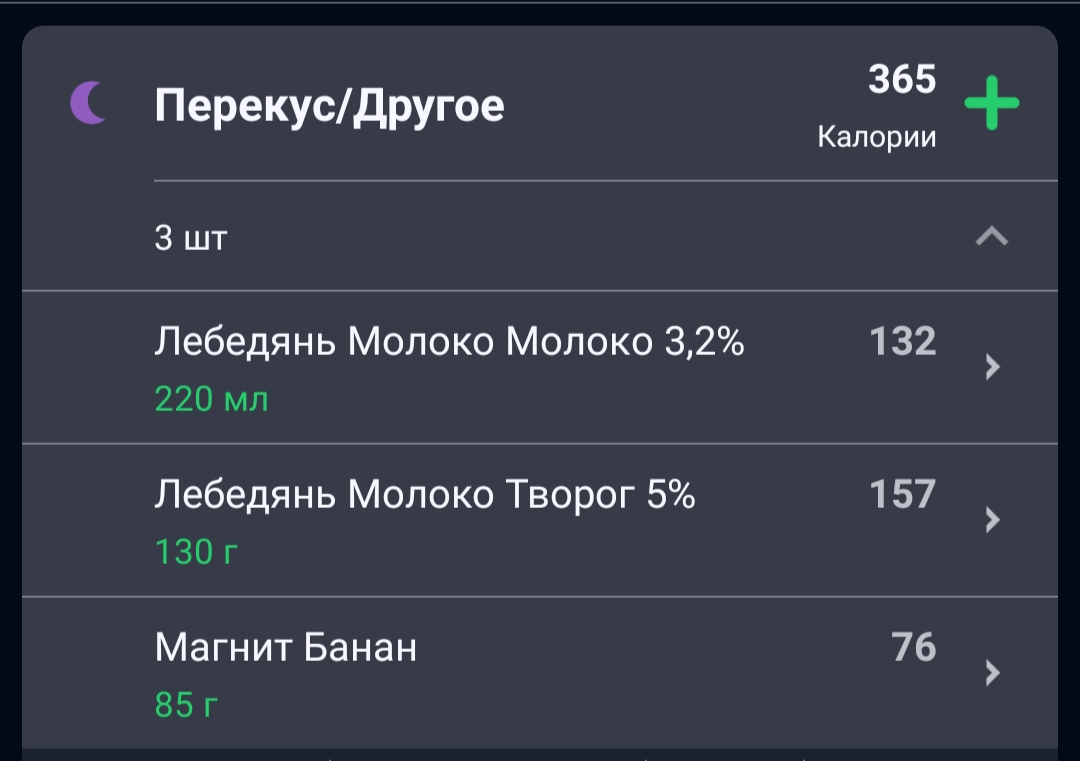Screen dimensions: 1080x761
Task: Tap the 85 г serving size
Action: (186, 705)
